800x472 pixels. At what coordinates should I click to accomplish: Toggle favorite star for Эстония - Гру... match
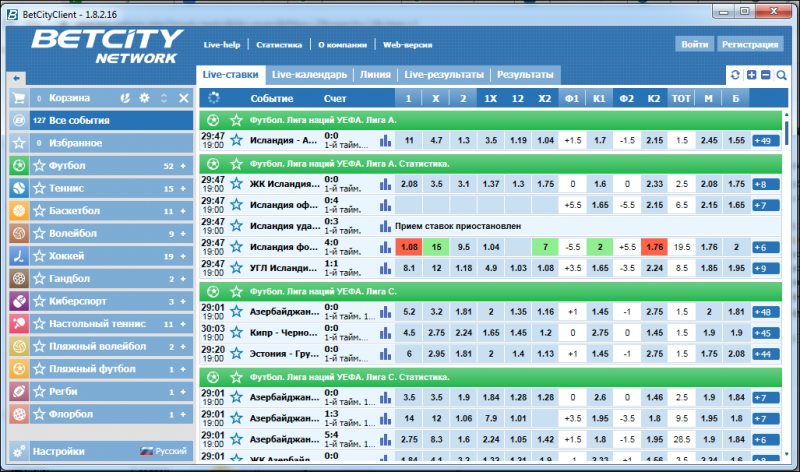click(236, 353)
